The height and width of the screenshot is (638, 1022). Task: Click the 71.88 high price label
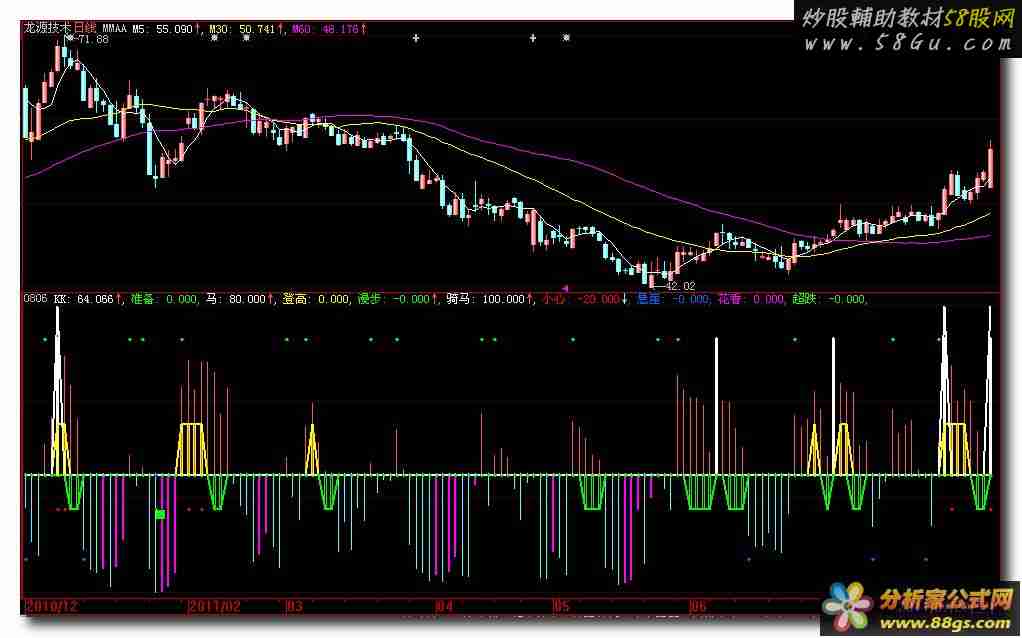(x=93, y=39)
